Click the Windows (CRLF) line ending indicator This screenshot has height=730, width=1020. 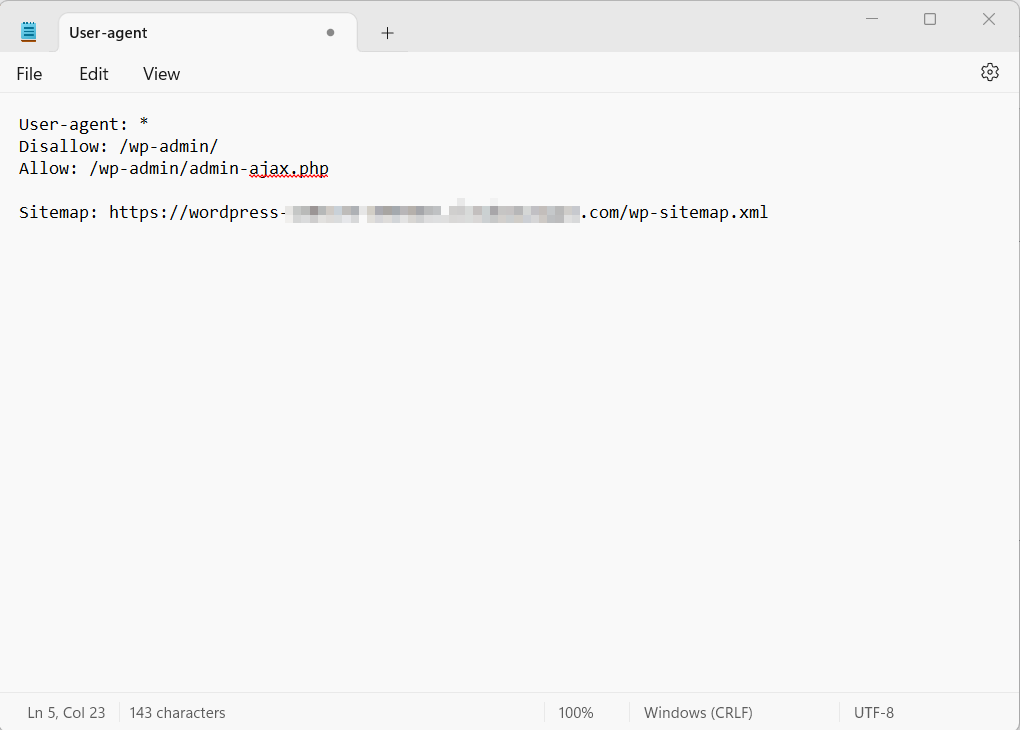pyautogui.click(x=698, y=713)
